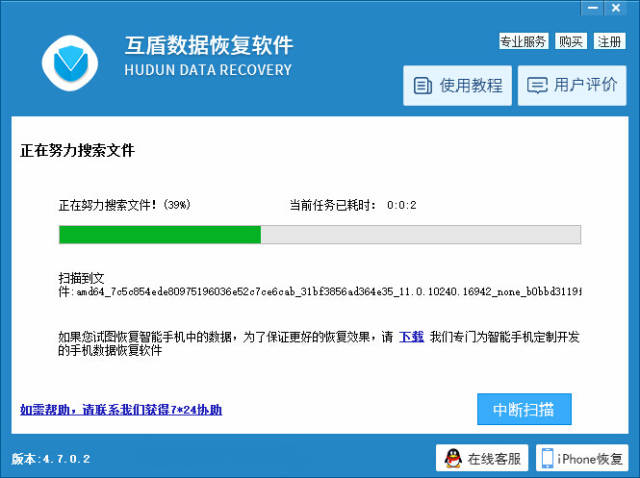The image size is (640, 478).
Task: Click the phone icon beside iPhone恢复
Action: 547,458
